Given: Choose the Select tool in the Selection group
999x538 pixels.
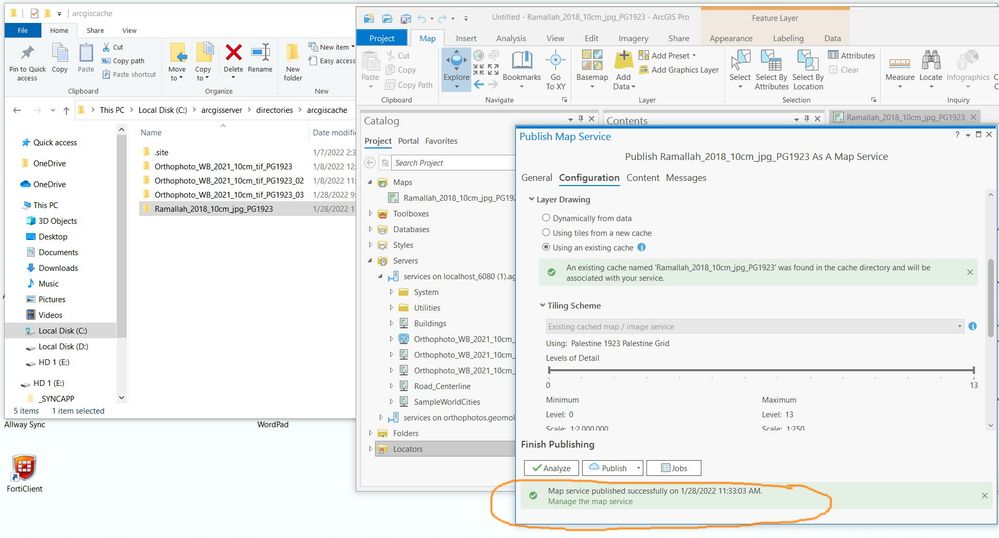Looking at the screenshot, I should click(x=740, y=69).
